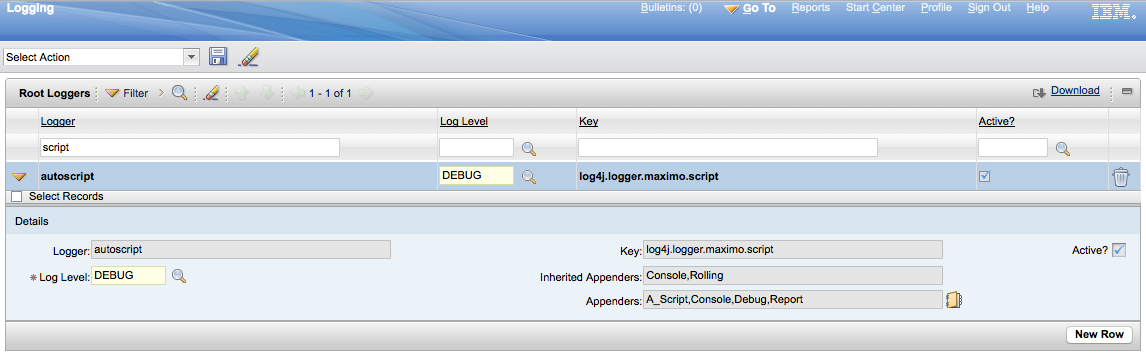
Task: Open the Reports menu
Action: tap(811, 7)
